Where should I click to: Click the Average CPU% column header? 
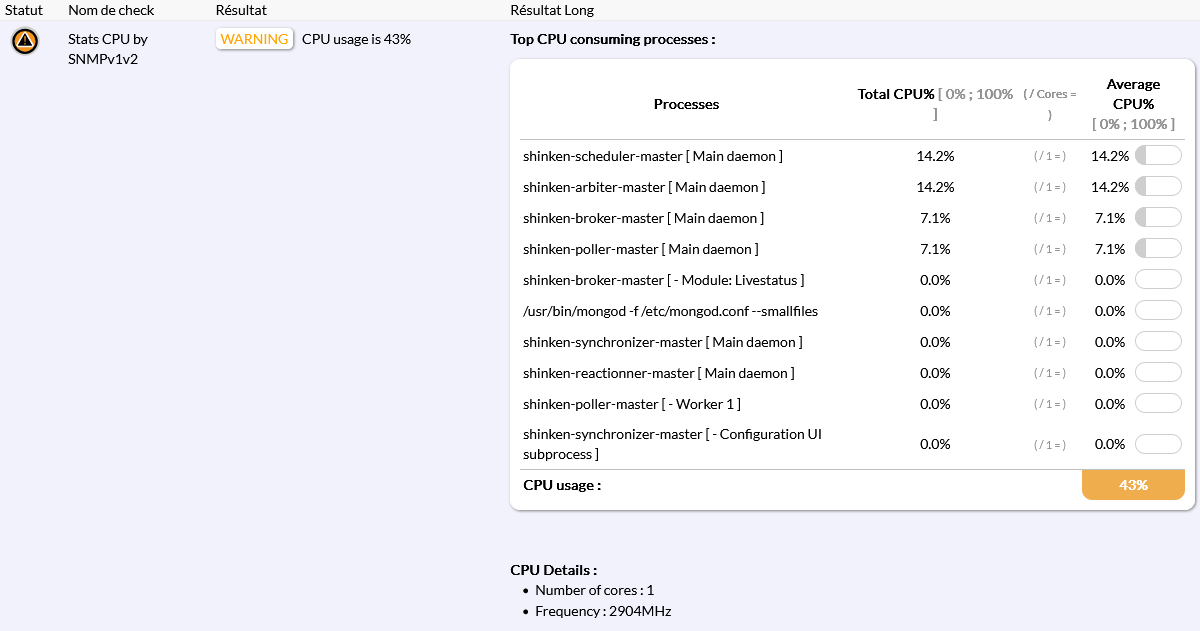[x=1133, y=94]
